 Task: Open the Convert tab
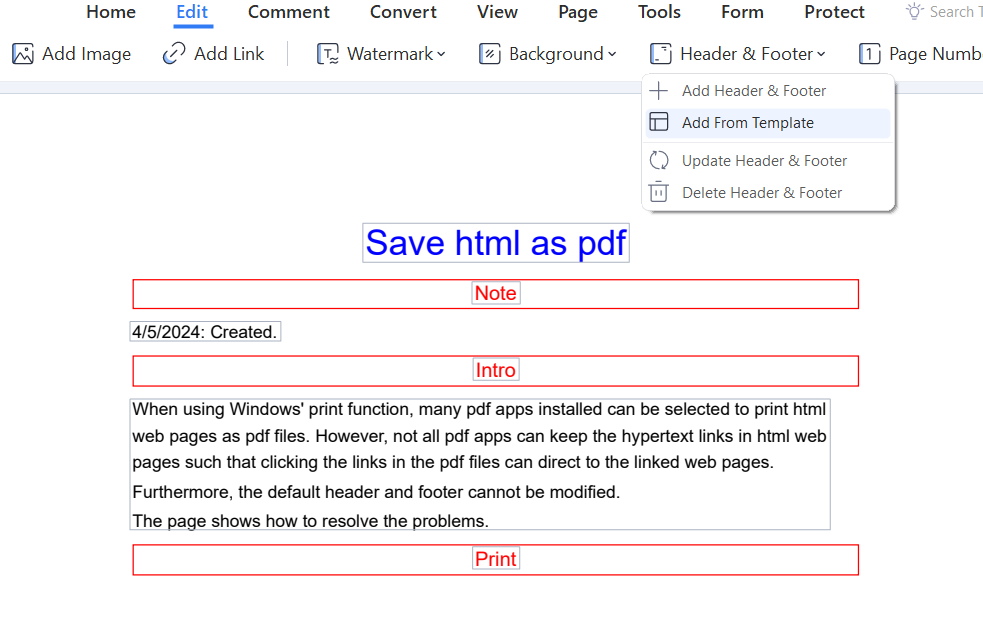coord(403,12)
